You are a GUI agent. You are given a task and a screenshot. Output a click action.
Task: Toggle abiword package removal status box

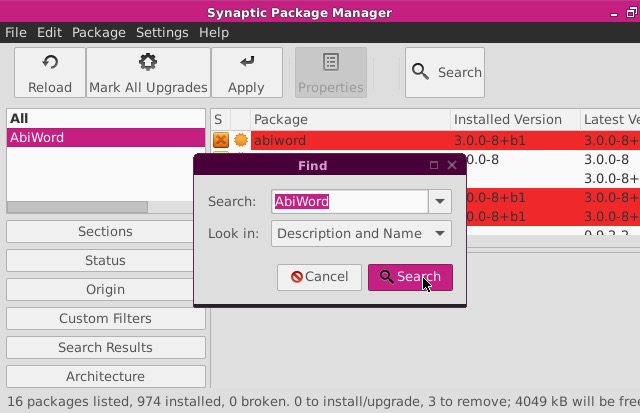[x=221, y=141]
